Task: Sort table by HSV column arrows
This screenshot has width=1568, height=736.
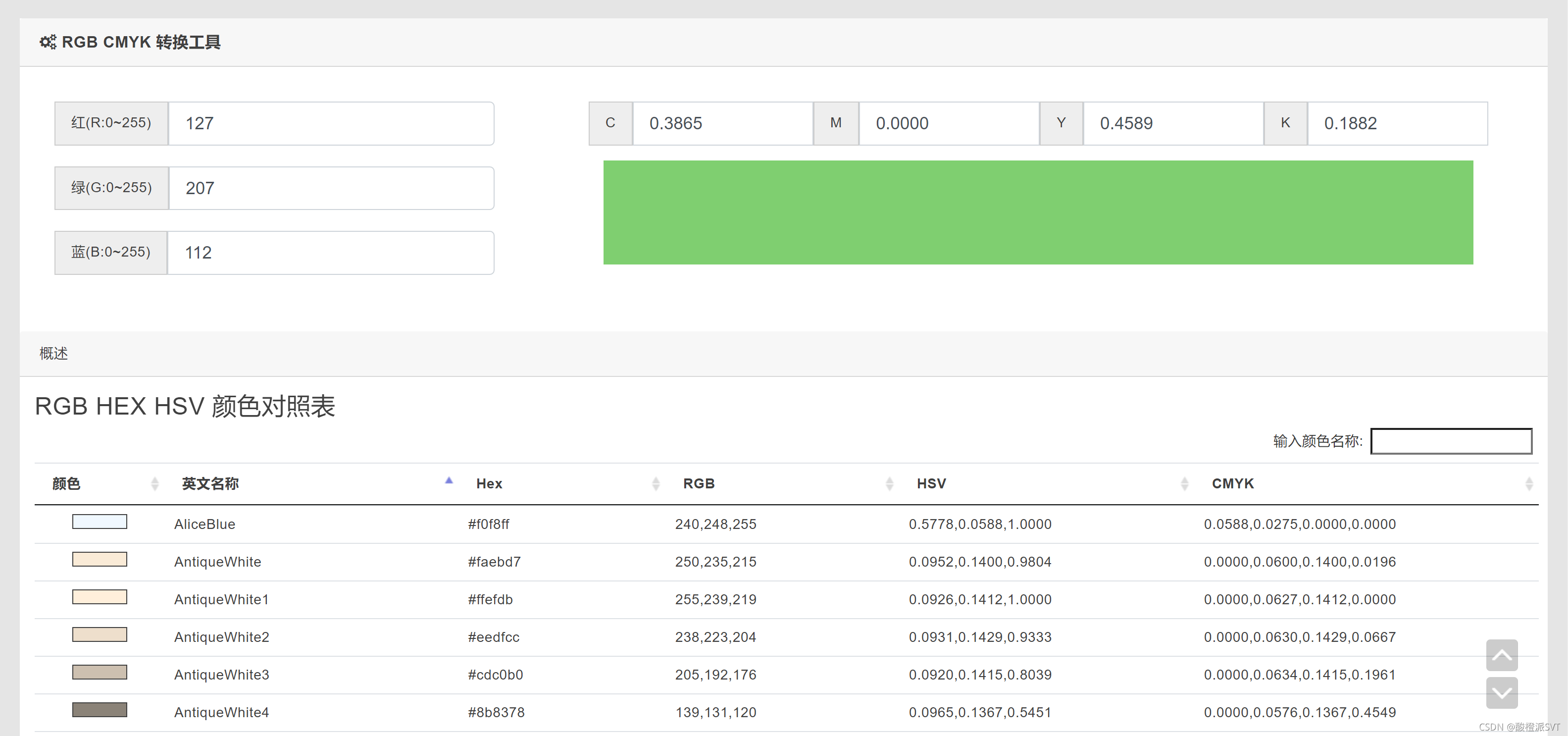Action: pyautogui.click(x=1184, y=483)
